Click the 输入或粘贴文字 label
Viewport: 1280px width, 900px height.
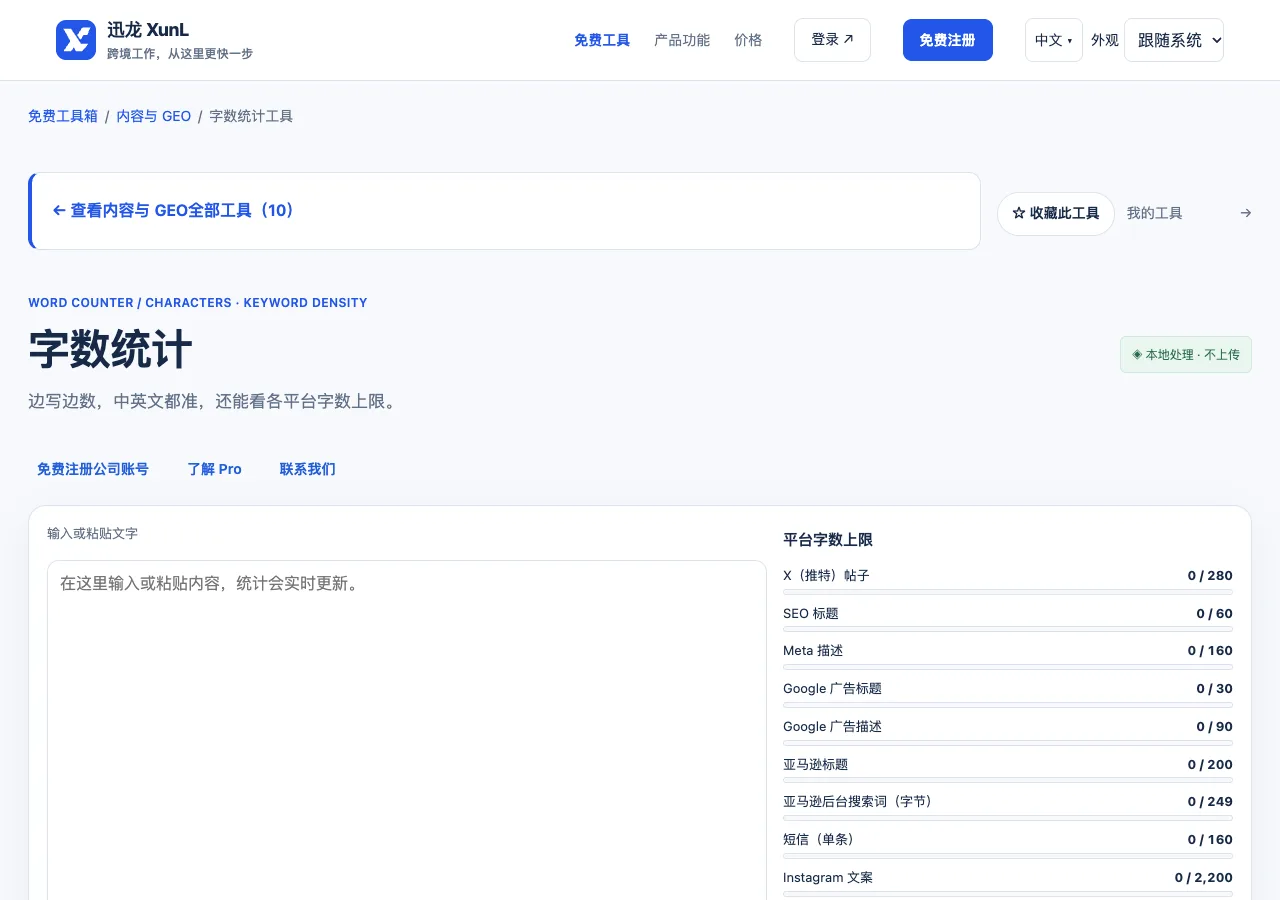pos(92,534)
